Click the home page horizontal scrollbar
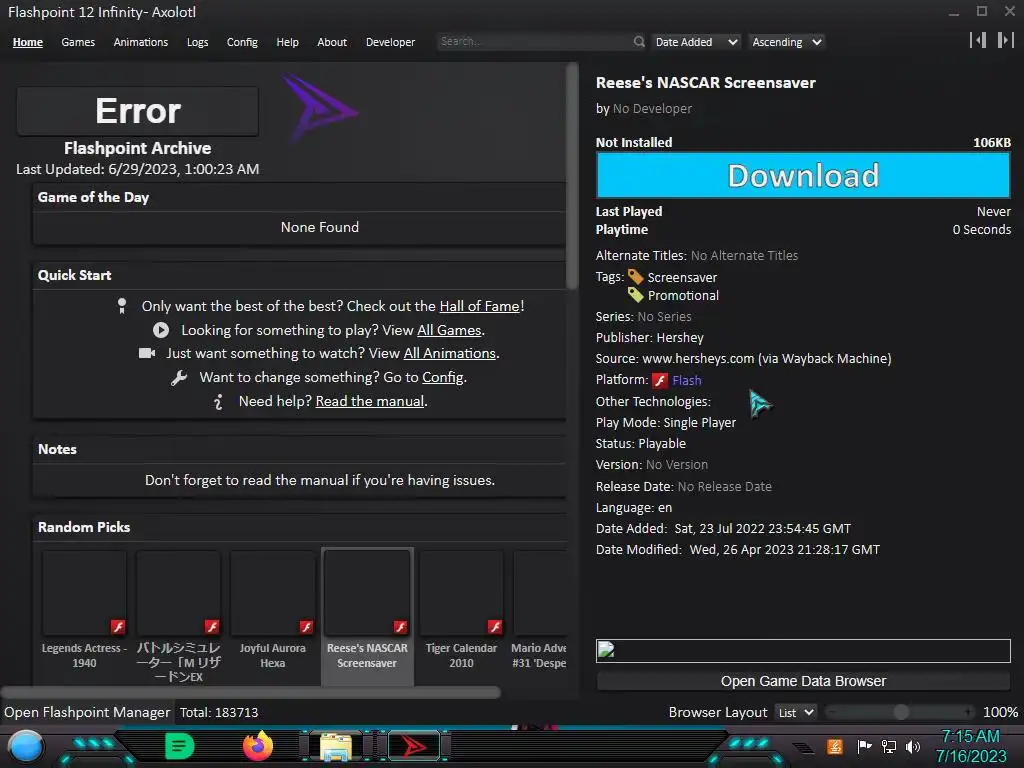This screenshot has height=768, width=1024. coord(251,692)
